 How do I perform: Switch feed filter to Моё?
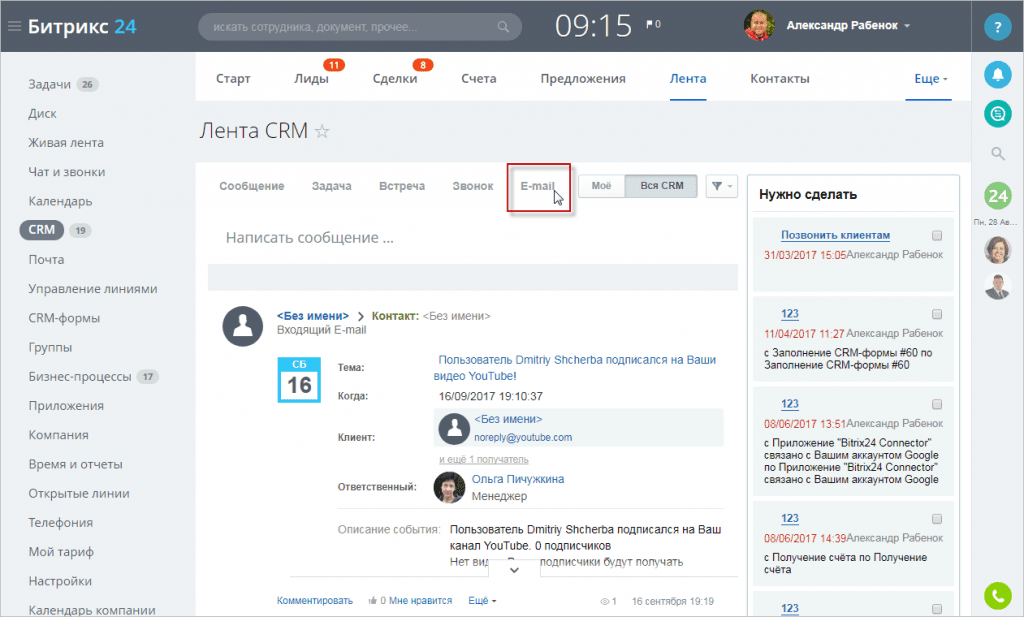click(601, 186)
